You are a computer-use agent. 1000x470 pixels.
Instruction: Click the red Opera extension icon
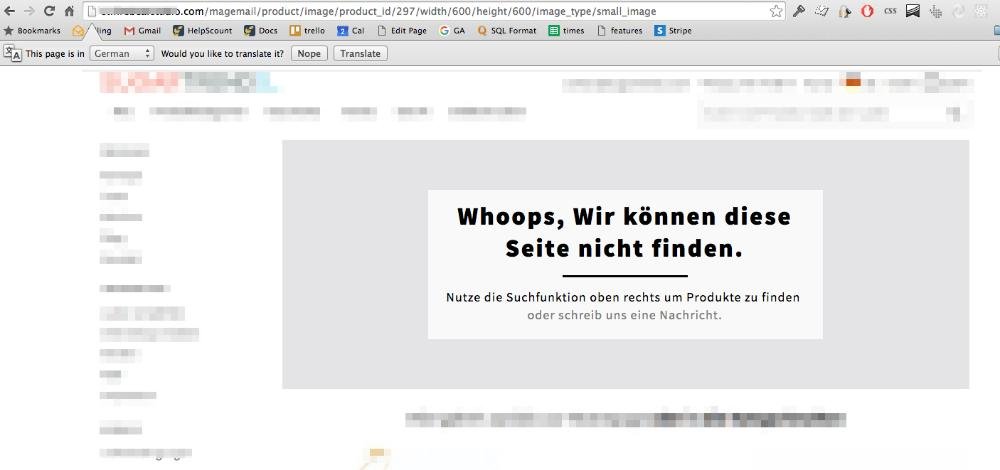point(866,11)
